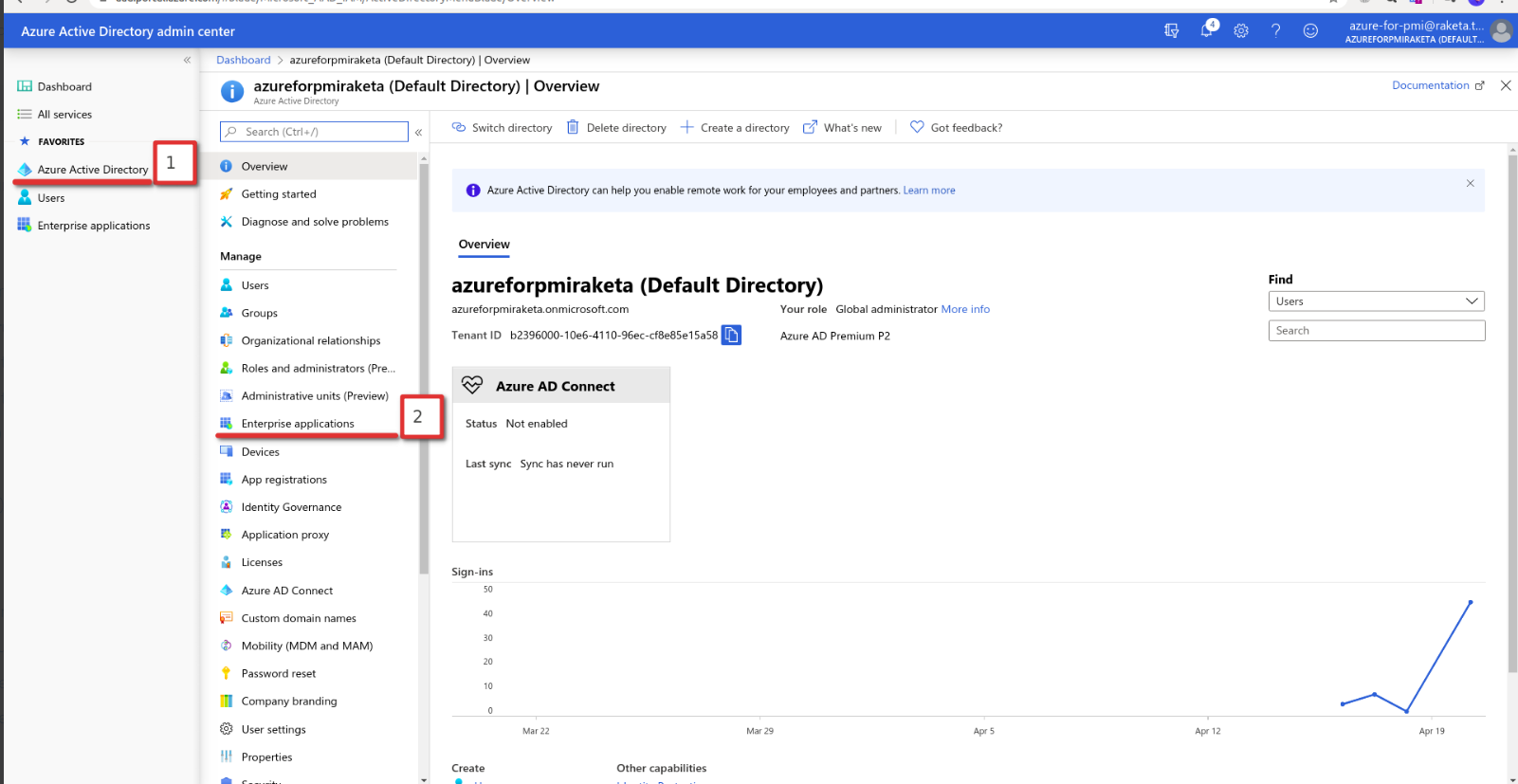Click the Users icon in favorites

[x=25, y=197]
